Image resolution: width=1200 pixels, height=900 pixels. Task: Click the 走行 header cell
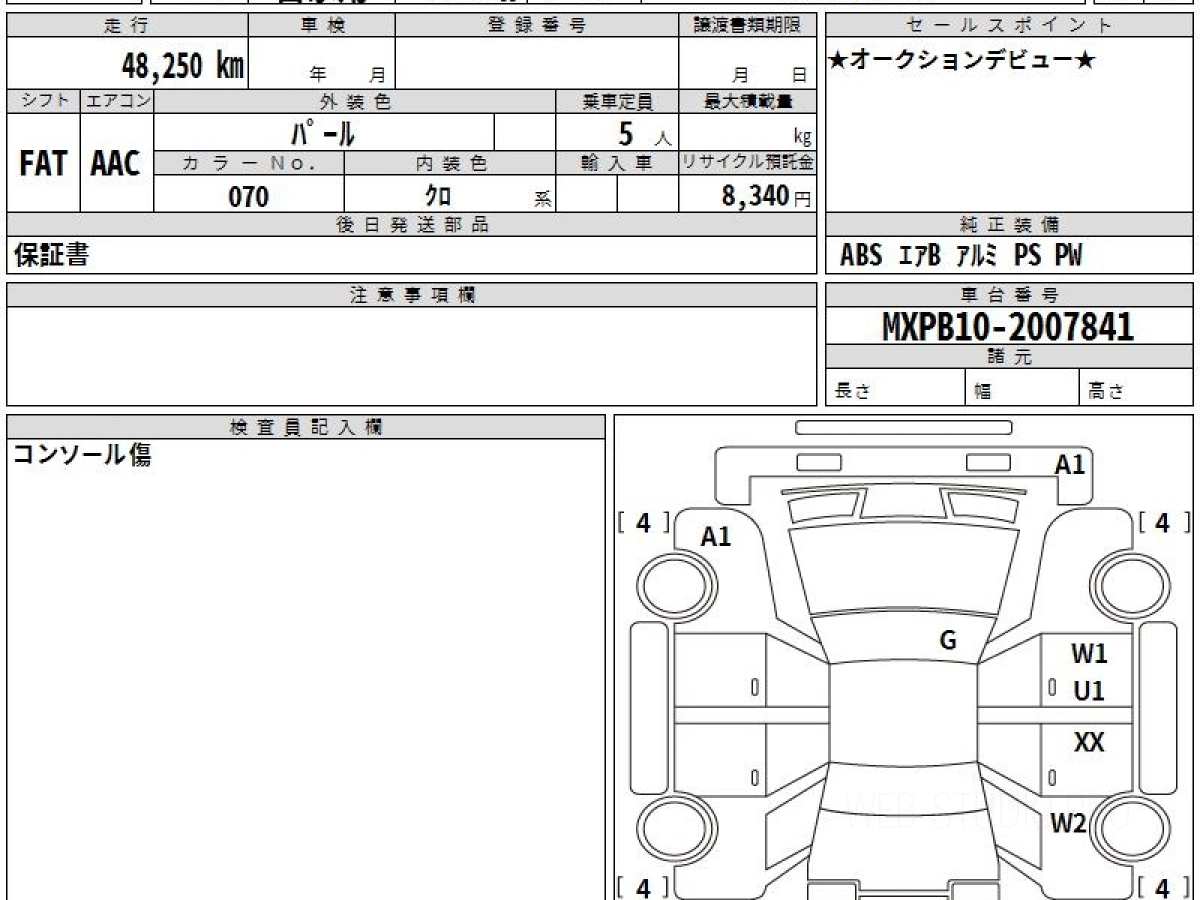pyautogui.click(x=127, y=26)
